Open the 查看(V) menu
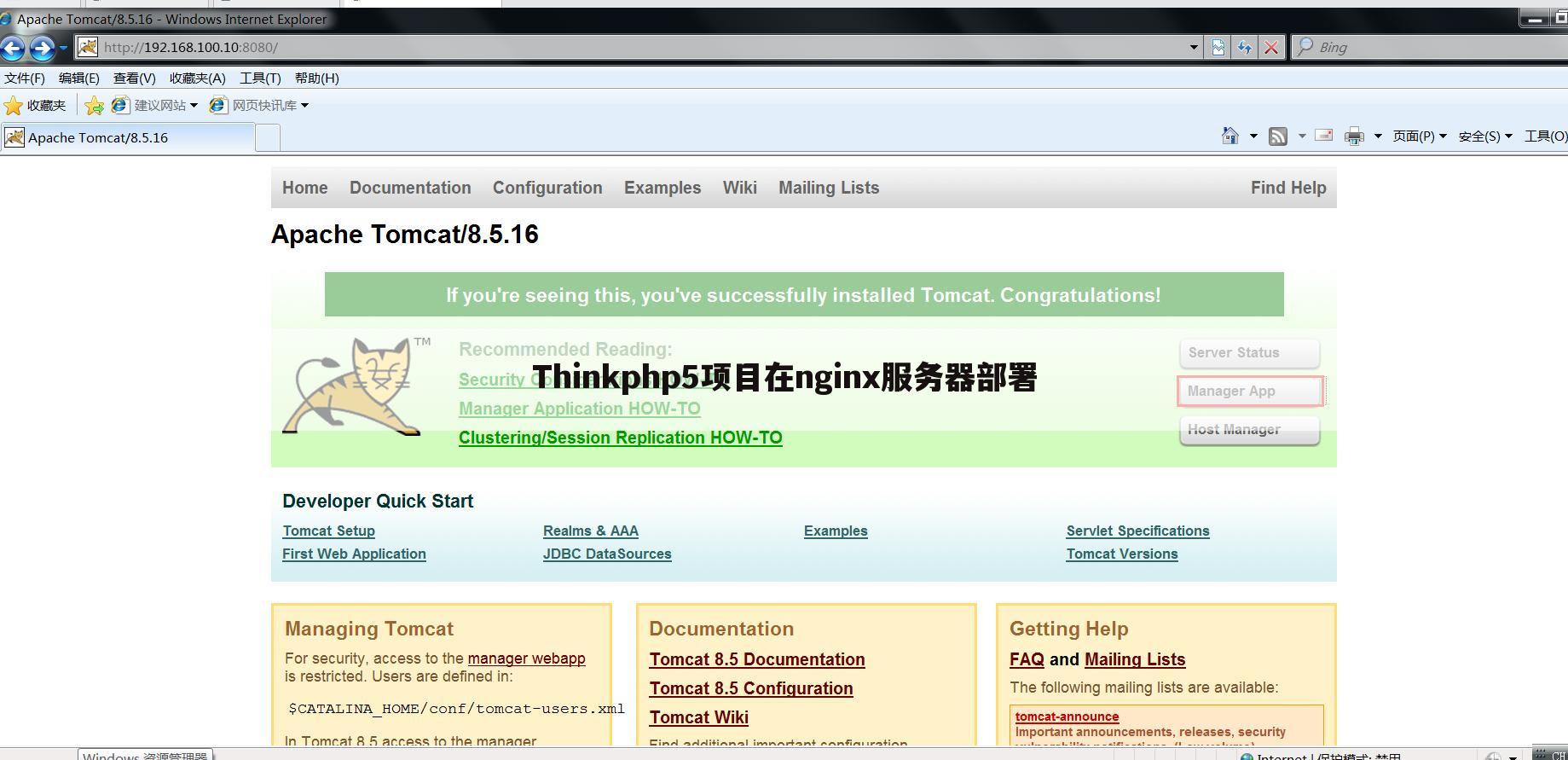Screen dimensions: 1568x760 coord(134,78)
